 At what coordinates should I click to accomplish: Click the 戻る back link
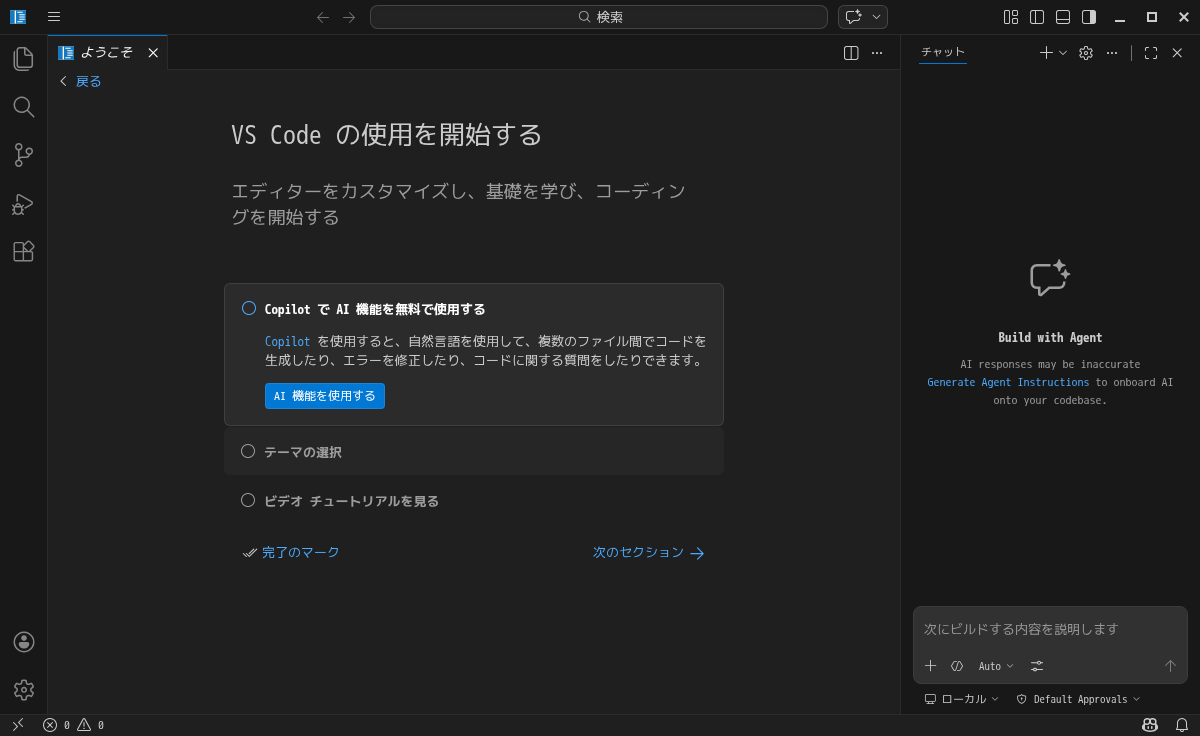pyautogui.click(x=80, y=81)
